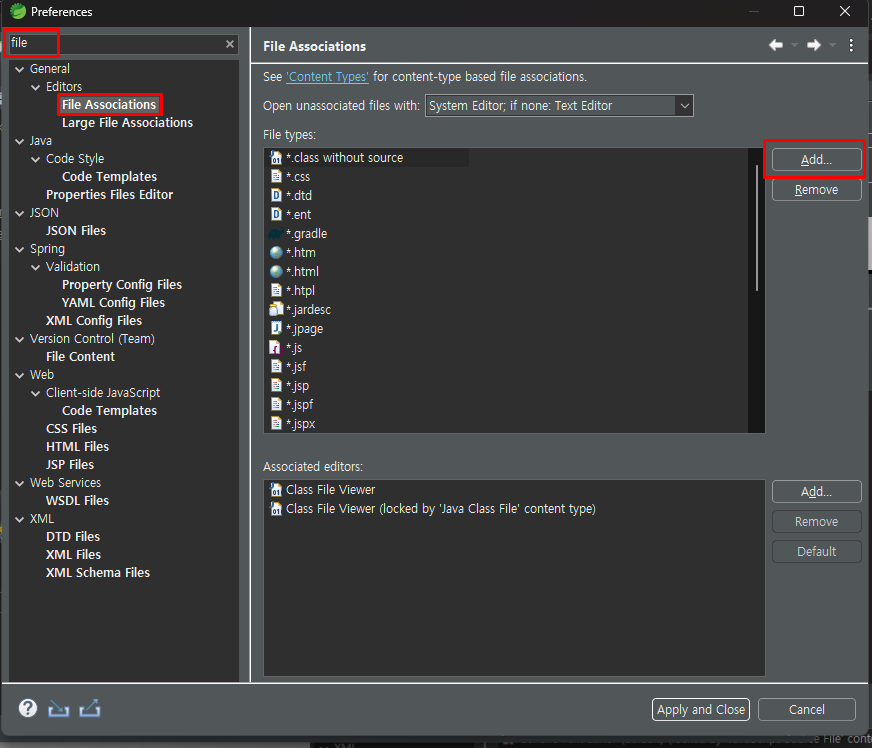The image size is (872, 748).
Task: Collapse the Java tree node
Action: tap(20, 142)
